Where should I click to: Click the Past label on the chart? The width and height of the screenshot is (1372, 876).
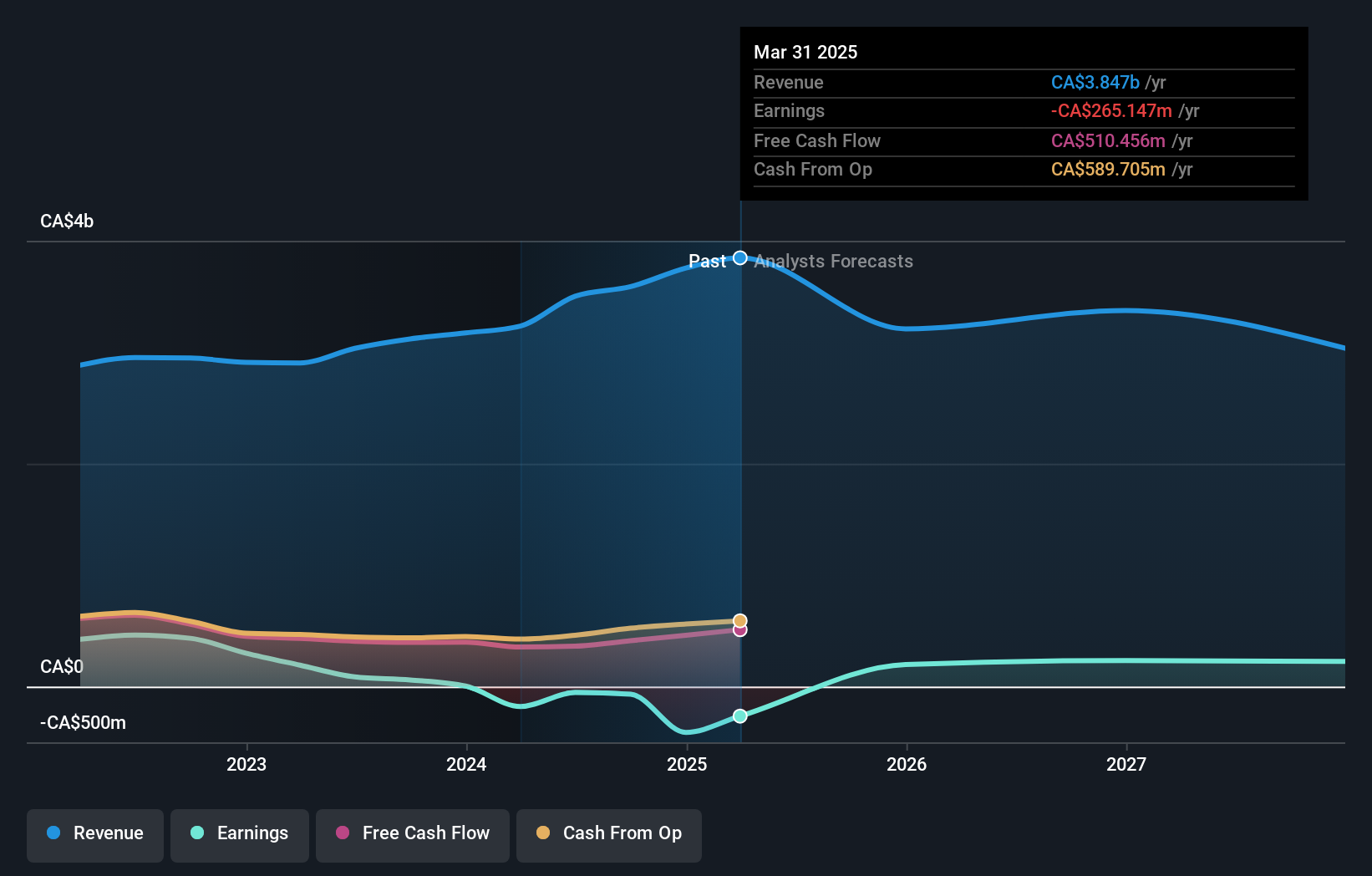tap(707, 262)
